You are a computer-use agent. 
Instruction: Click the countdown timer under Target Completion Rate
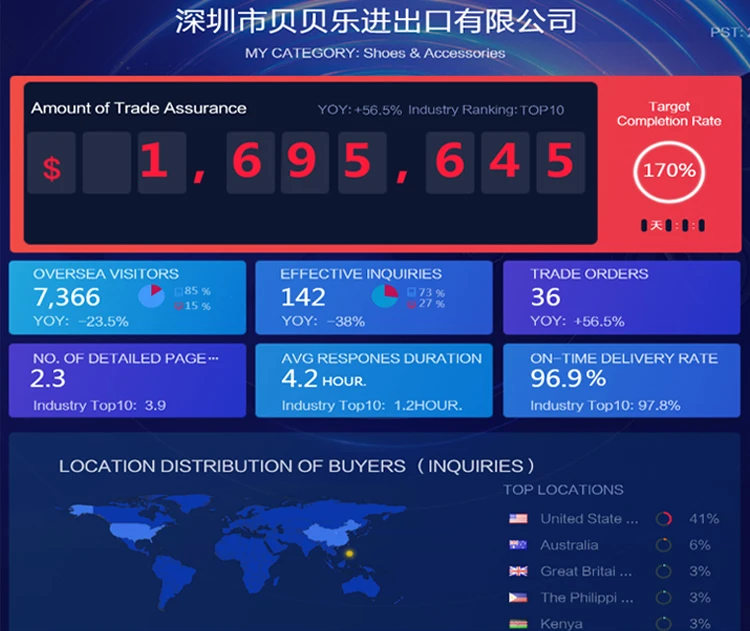672,226
